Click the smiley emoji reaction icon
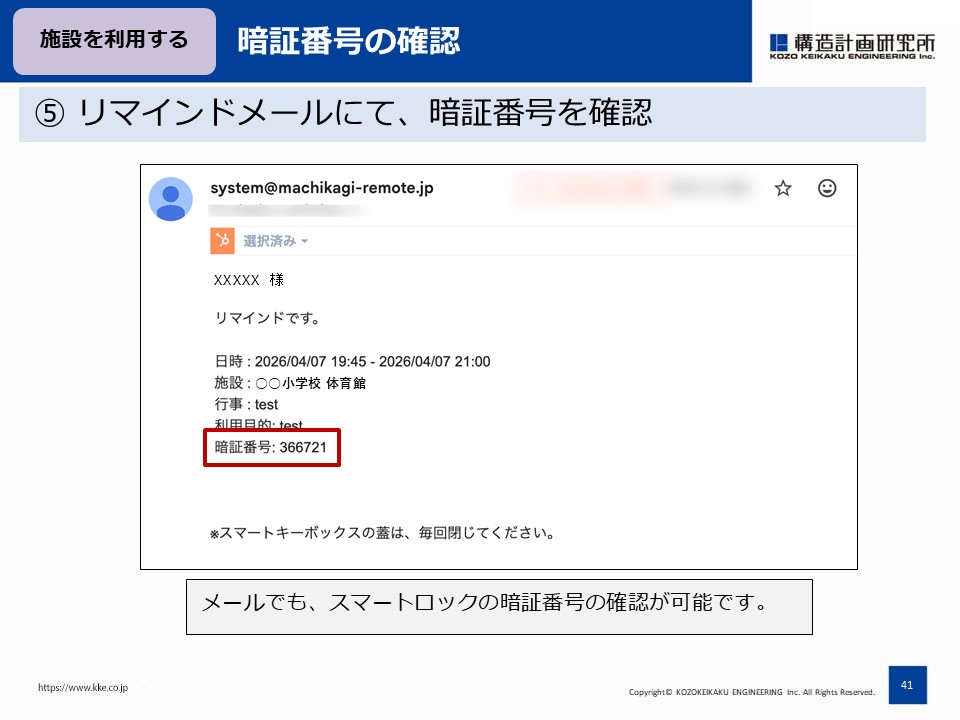The image size is (960, 720). (x=828, y=188)
